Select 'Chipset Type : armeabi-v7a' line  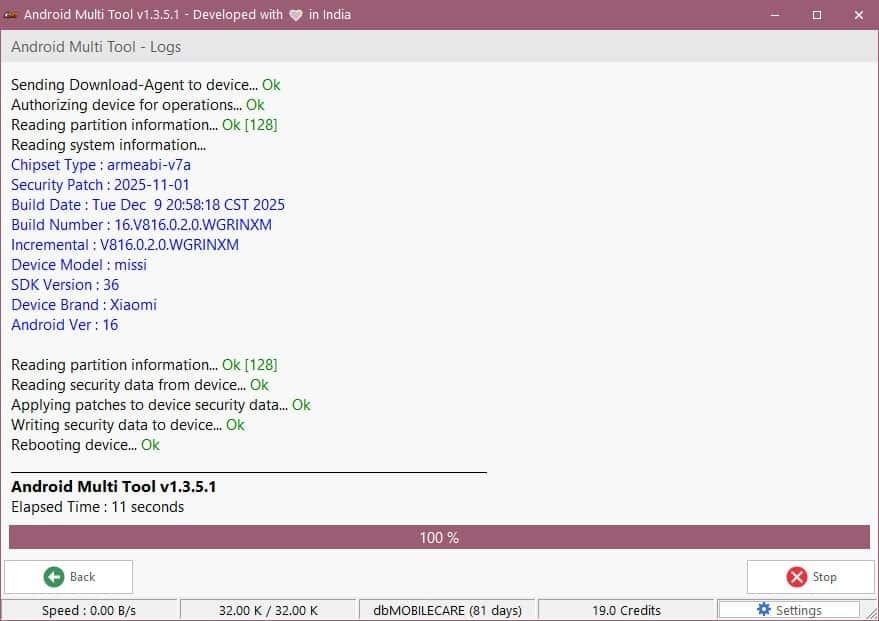point(101,165)
